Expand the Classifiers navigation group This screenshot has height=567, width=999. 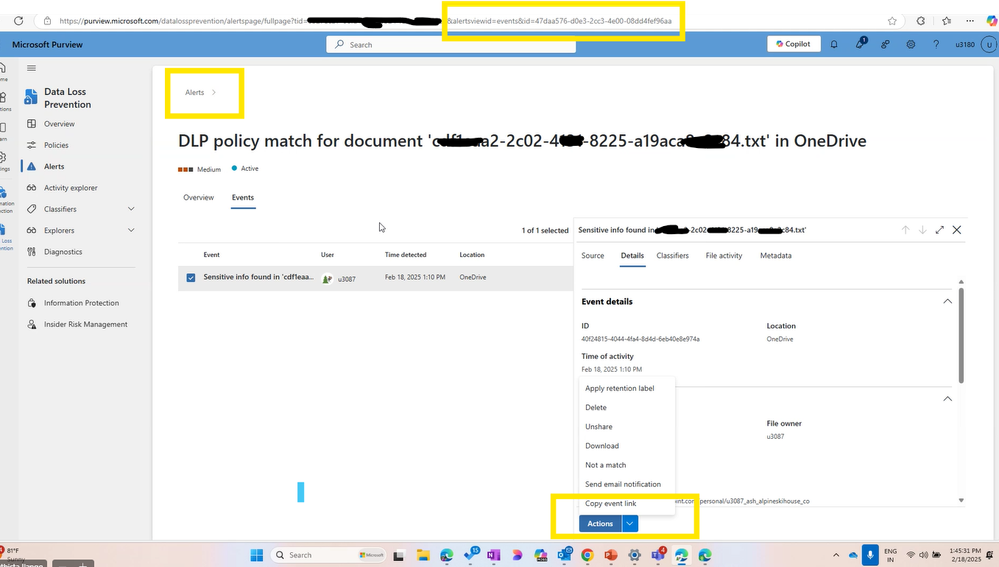click(131, 209)
